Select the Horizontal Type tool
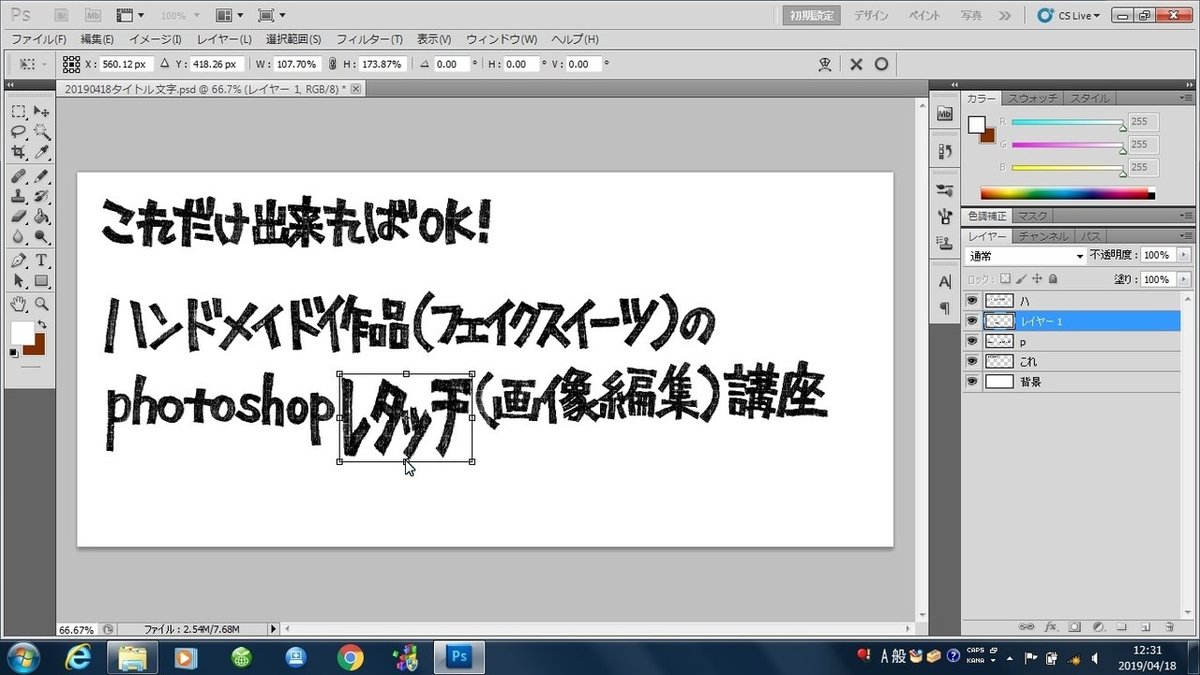This screenshot has height=675, width=1200. coord(42,261)
